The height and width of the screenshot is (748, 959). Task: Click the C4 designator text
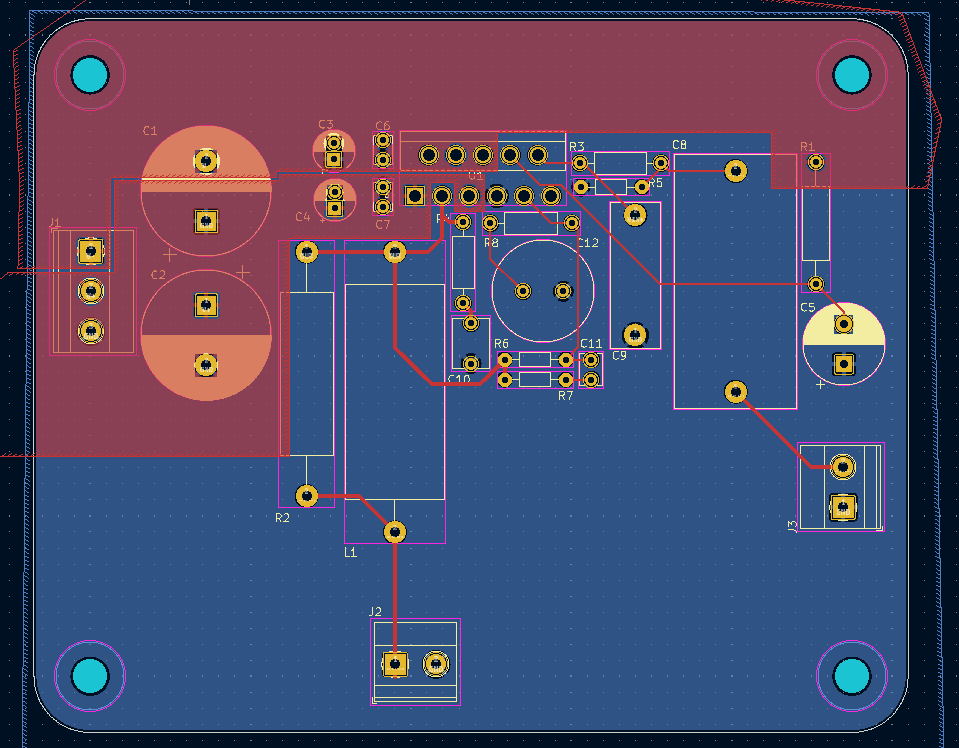click(x=303, y=217)
